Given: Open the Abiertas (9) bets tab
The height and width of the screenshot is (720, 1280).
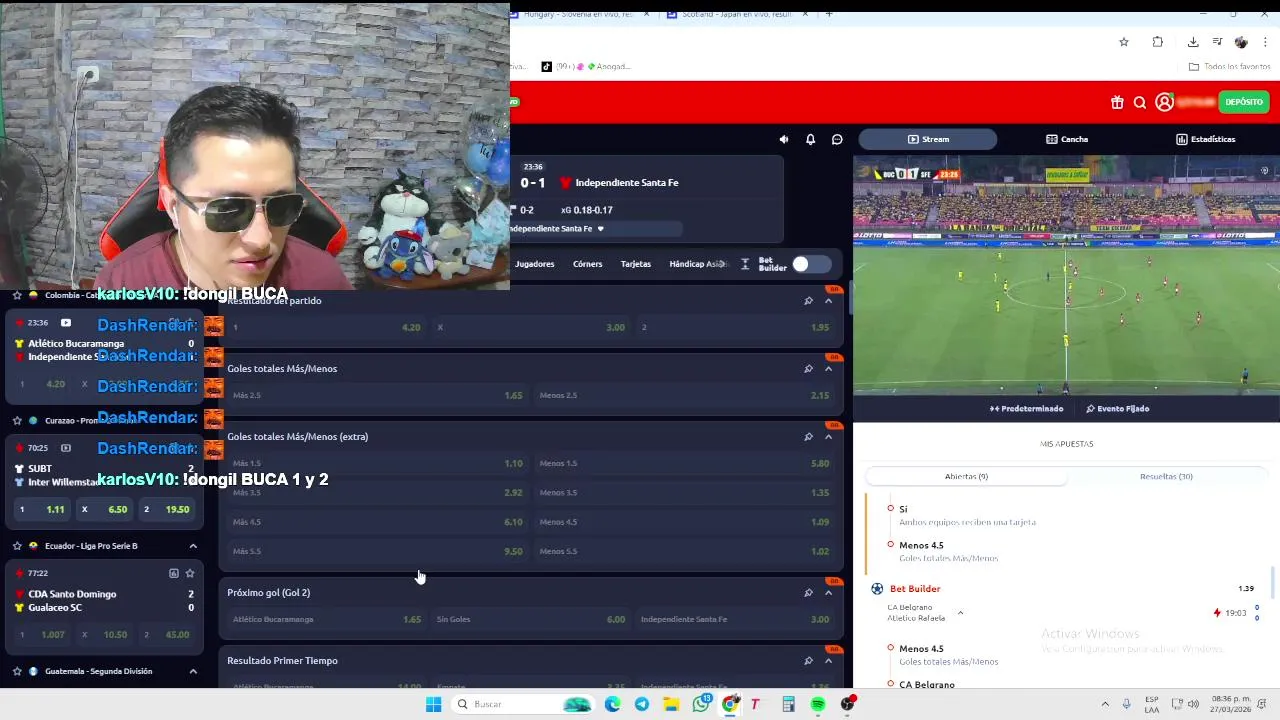Looking at the screenshot, I should 966,476.
